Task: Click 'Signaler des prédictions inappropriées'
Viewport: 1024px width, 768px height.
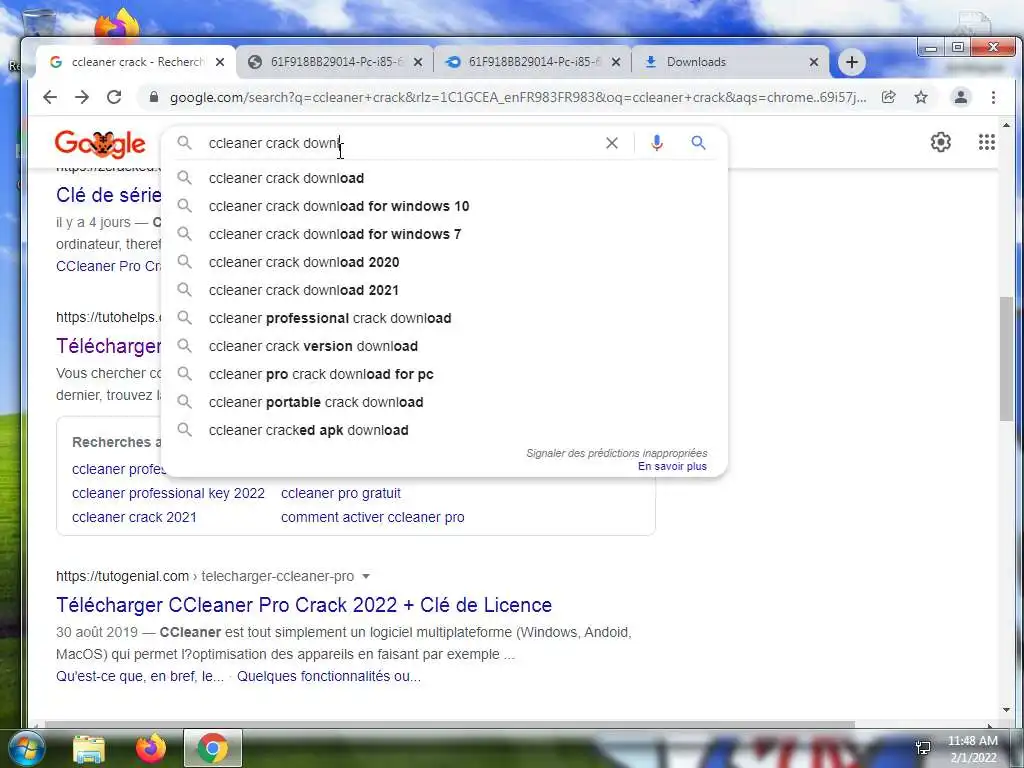Action: click(x=616, y=453)
